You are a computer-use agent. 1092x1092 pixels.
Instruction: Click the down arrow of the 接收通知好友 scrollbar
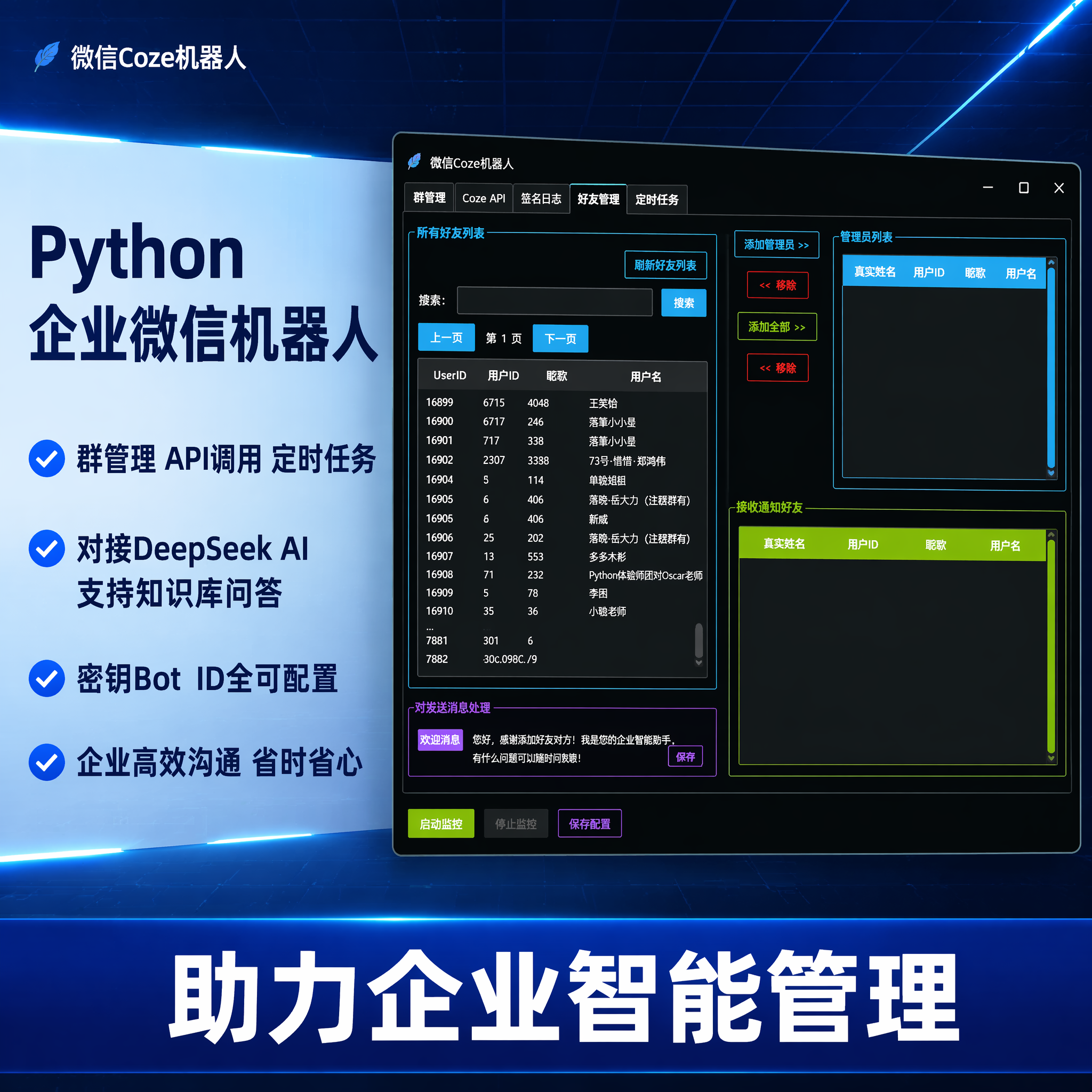pos(1051,758)
